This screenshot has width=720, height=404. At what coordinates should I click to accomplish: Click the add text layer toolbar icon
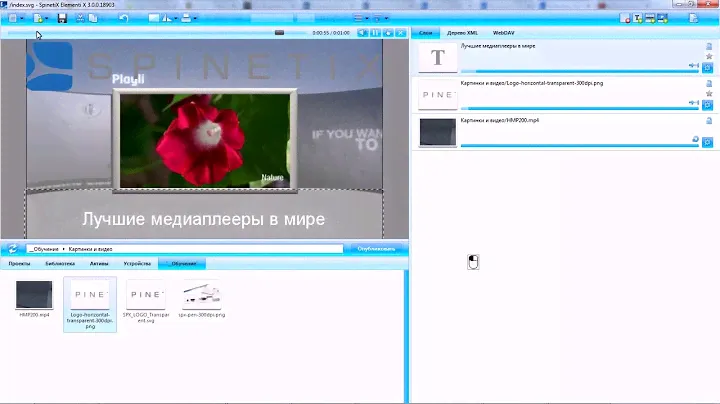637,18
